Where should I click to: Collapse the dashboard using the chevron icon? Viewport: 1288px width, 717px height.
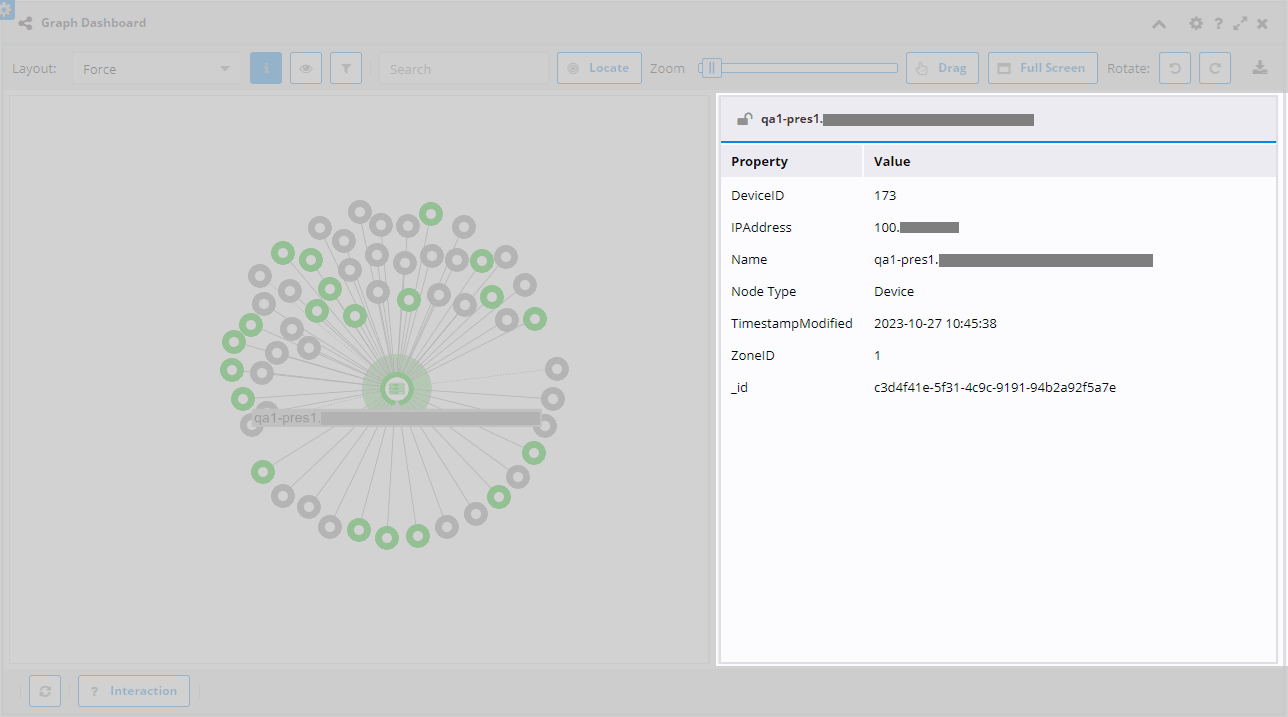[1158, 22]
